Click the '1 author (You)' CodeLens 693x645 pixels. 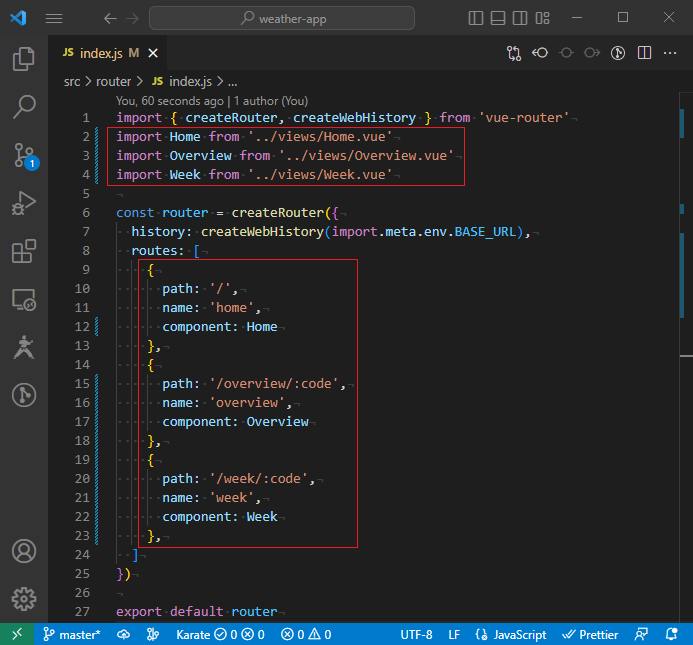click(x=271, y=101)
